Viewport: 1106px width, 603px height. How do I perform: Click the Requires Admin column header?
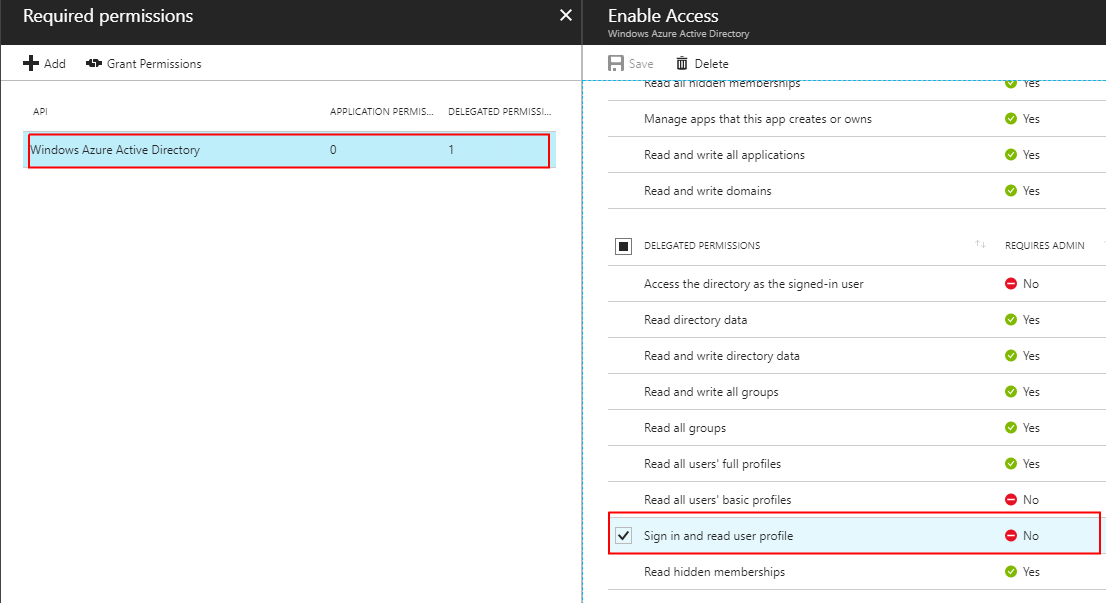[1044, 246]
